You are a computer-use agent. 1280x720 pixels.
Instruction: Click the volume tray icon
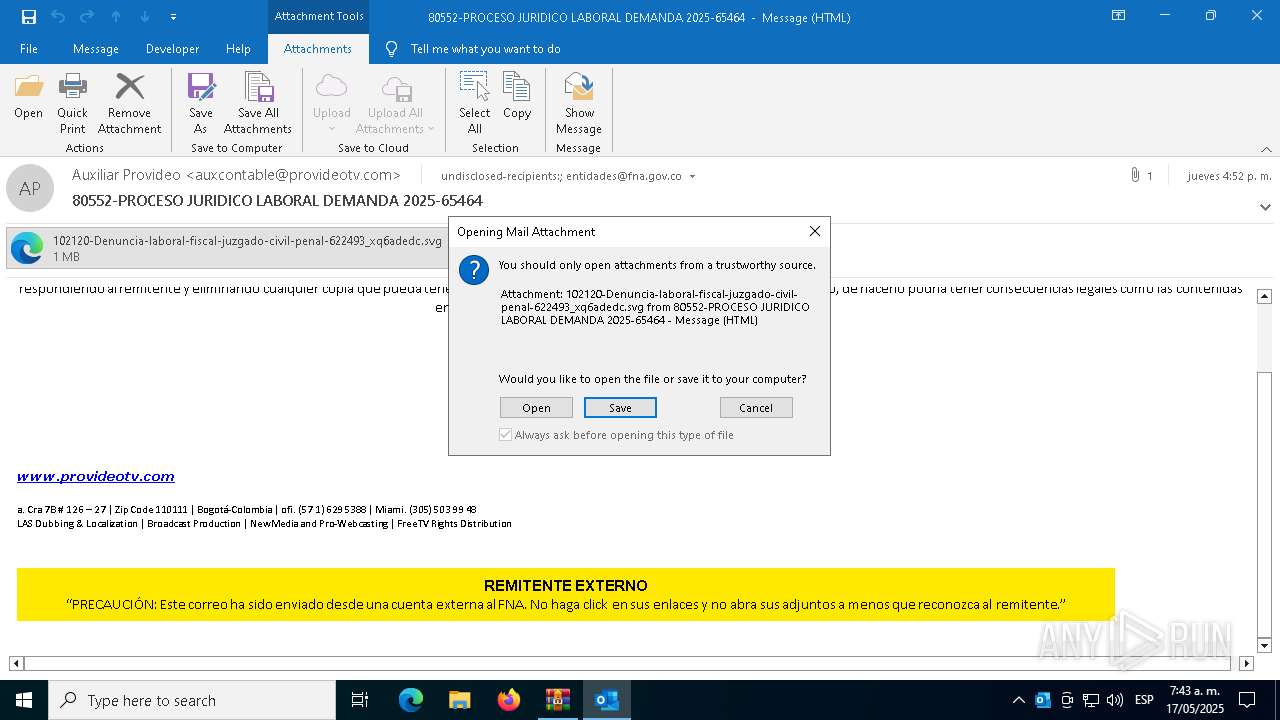tap(1115, 700)
